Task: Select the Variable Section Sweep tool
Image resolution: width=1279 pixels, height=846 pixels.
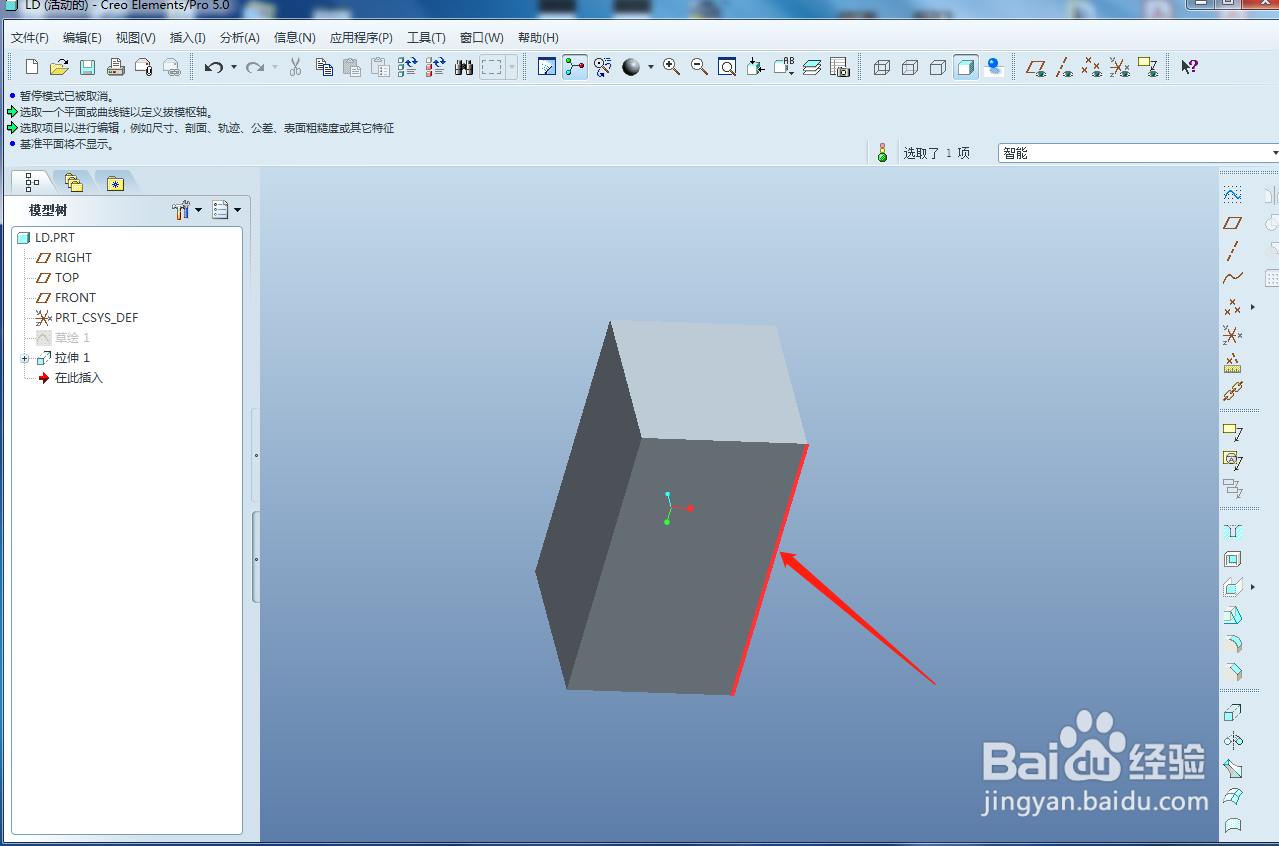Action: click(1233, 769)
